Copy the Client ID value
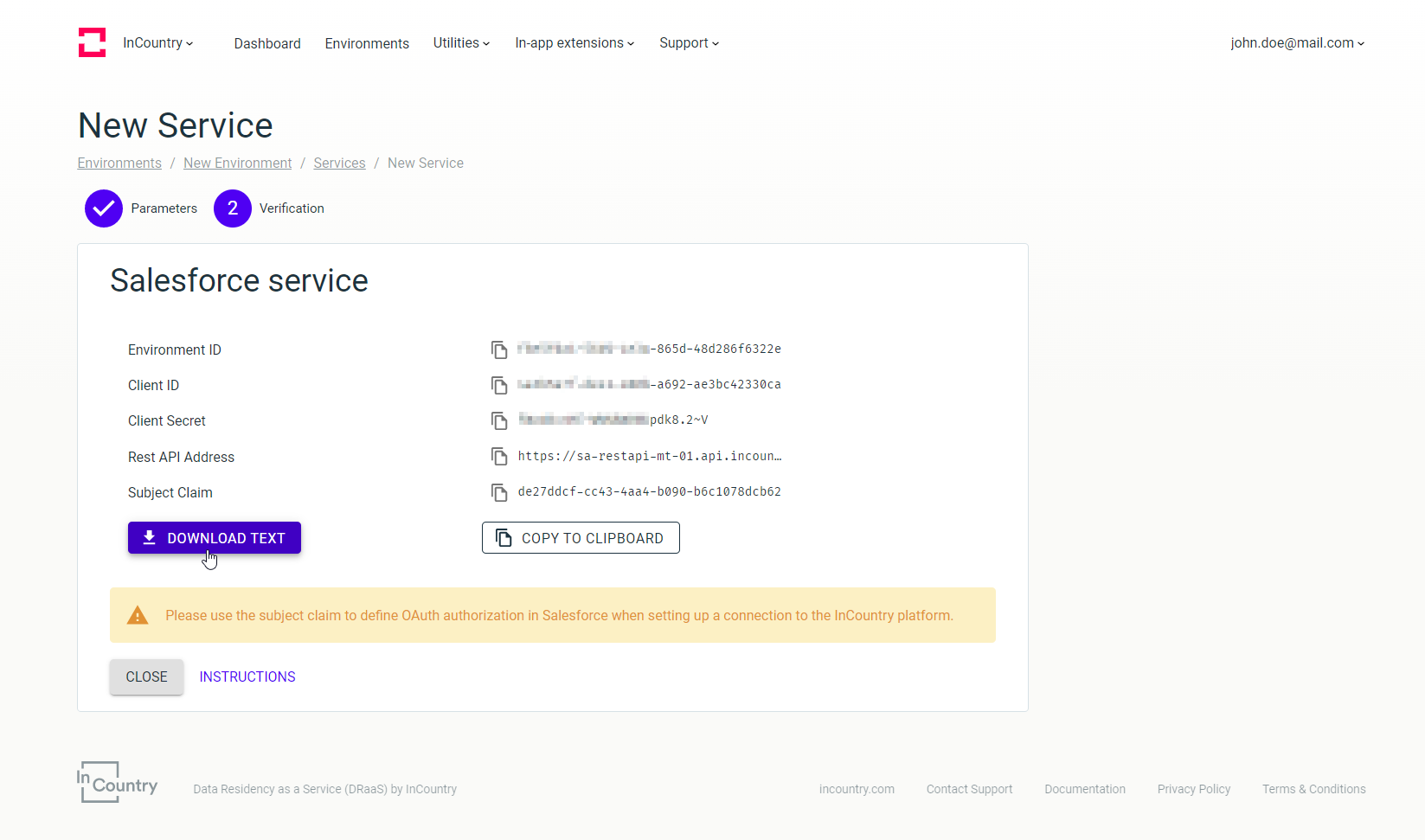This screenshot has height=840, width=1425. click(499, 385)
